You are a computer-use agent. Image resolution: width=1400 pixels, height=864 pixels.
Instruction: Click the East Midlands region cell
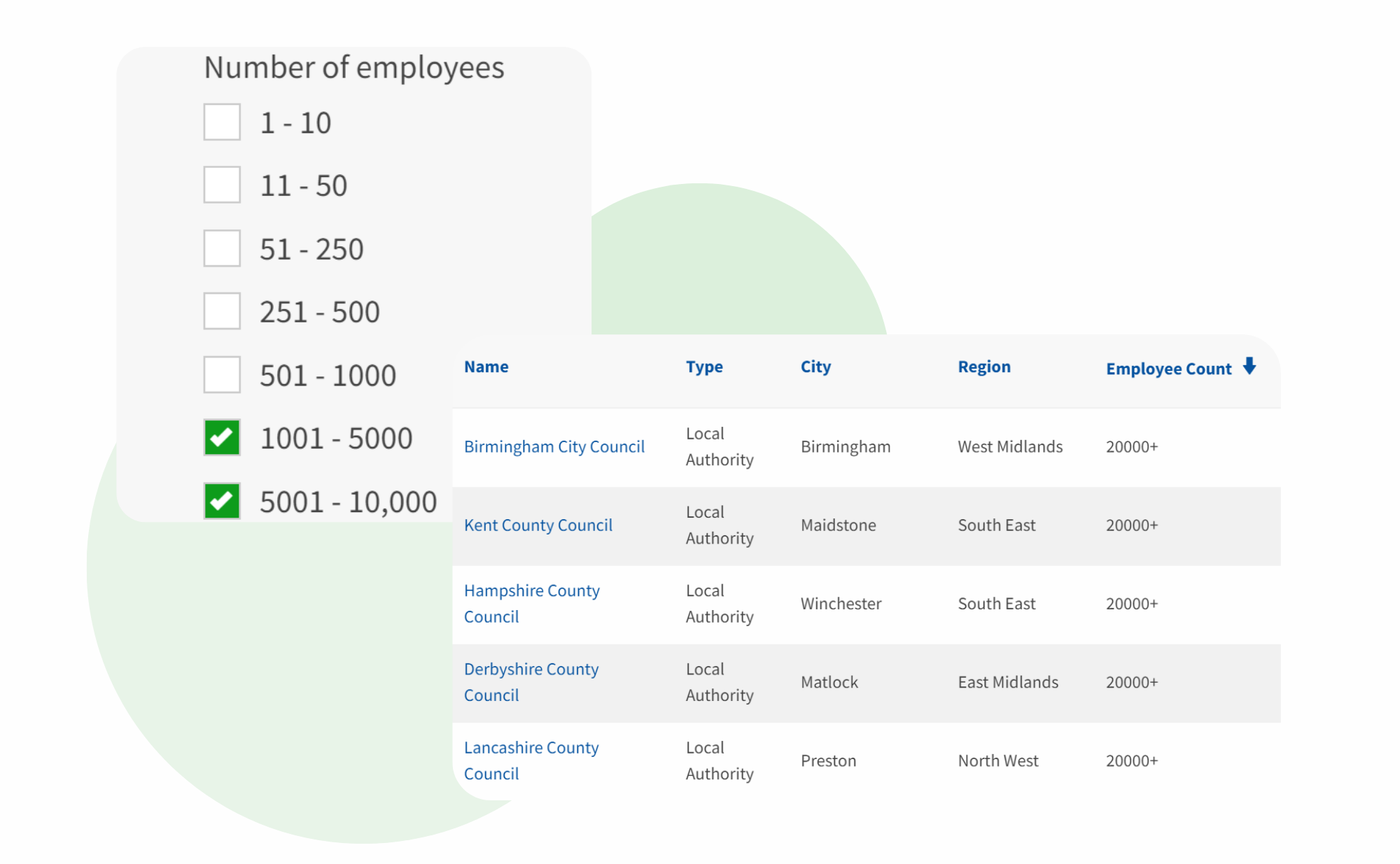pos(1008,682)
